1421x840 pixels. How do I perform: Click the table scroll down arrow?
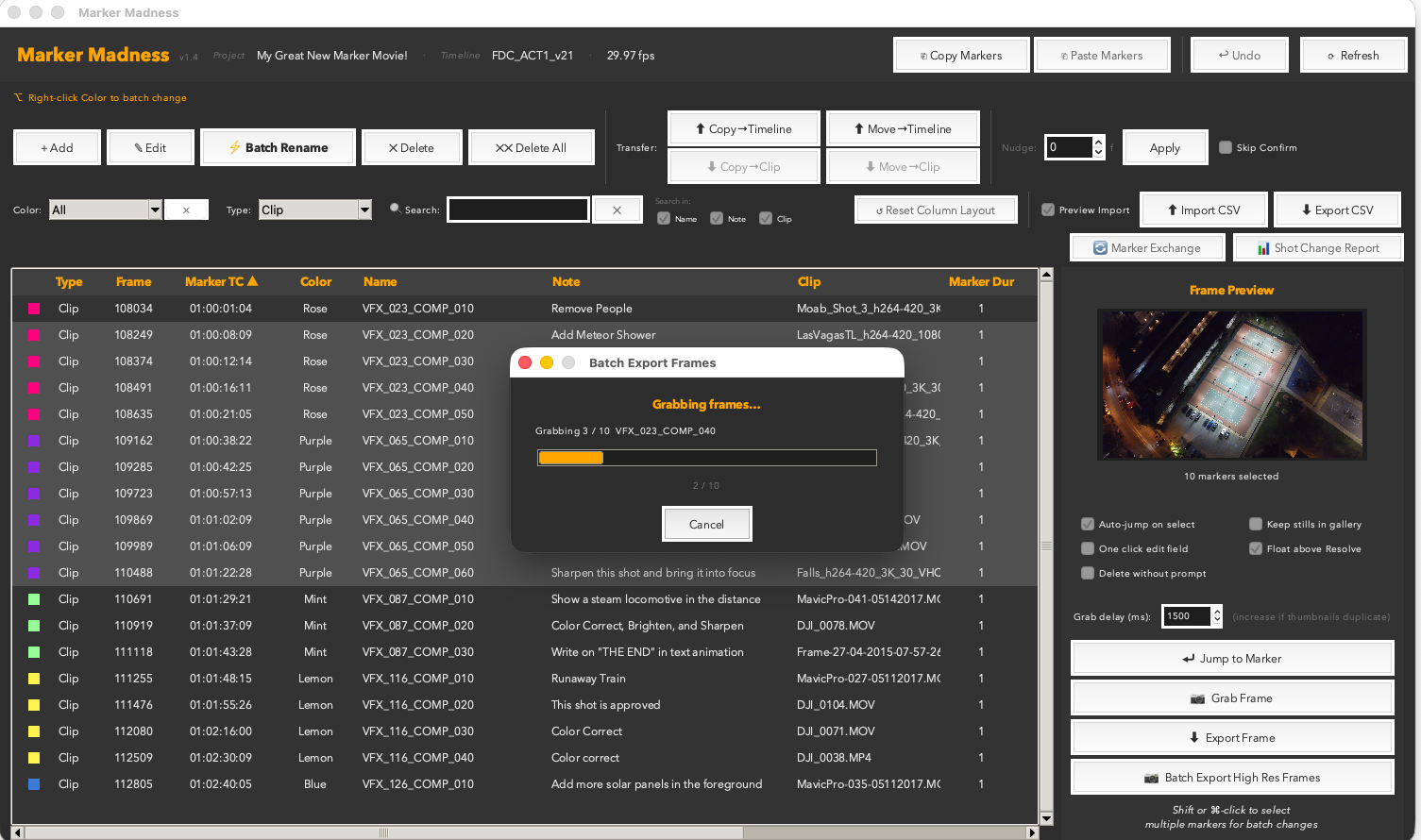tap(1046, 818)
